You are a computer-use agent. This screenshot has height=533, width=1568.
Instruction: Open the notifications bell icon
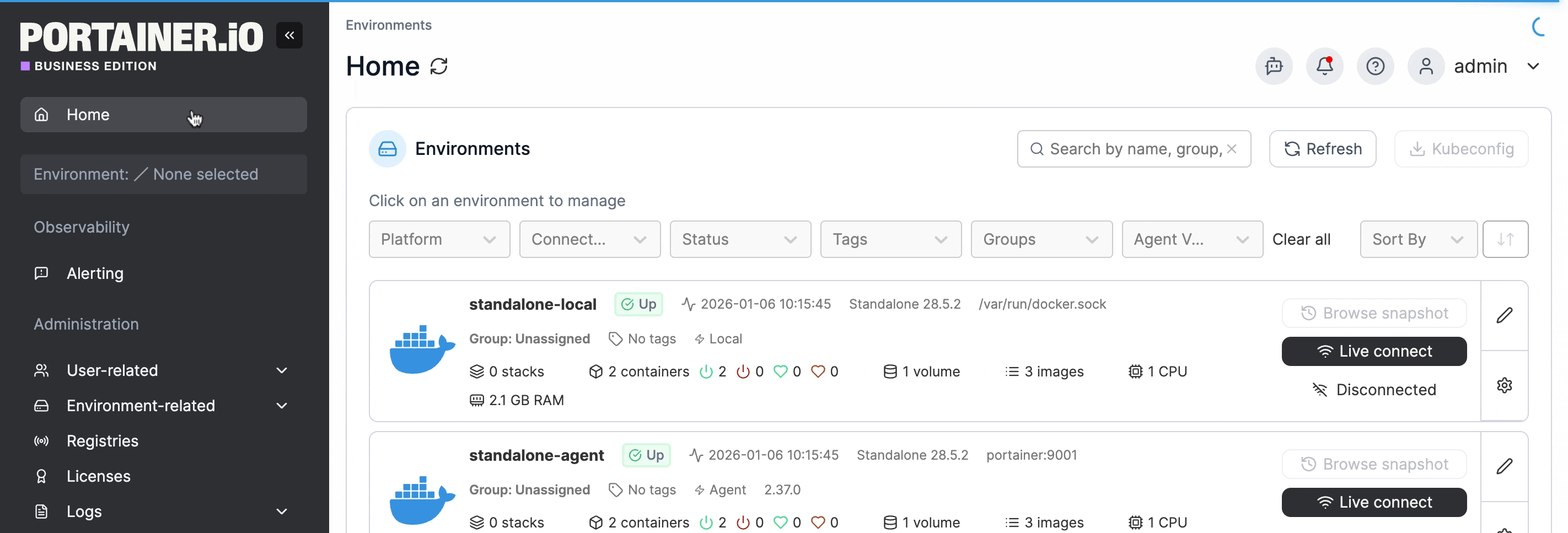(1324, 66)
